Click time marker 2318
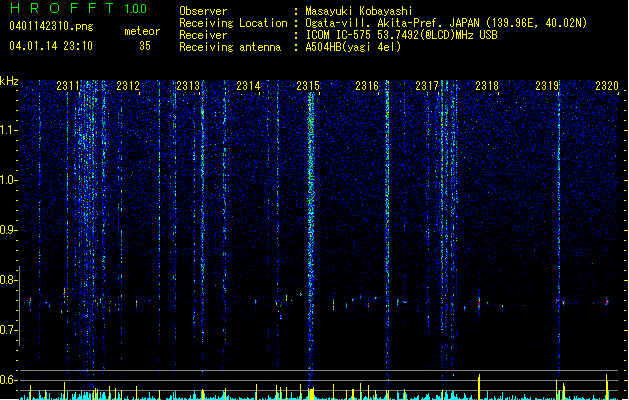Viewport: 629px width, 400px height. click(487, 85)
